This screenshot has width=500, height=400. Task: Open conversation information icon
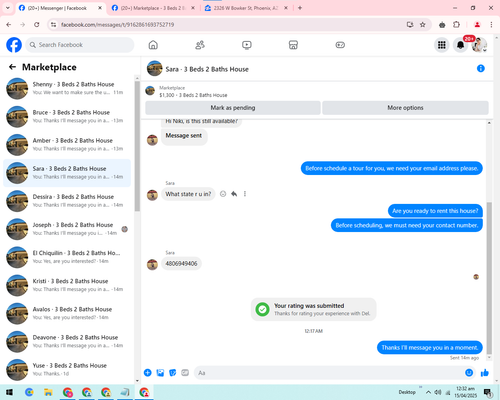pos(481,68)
